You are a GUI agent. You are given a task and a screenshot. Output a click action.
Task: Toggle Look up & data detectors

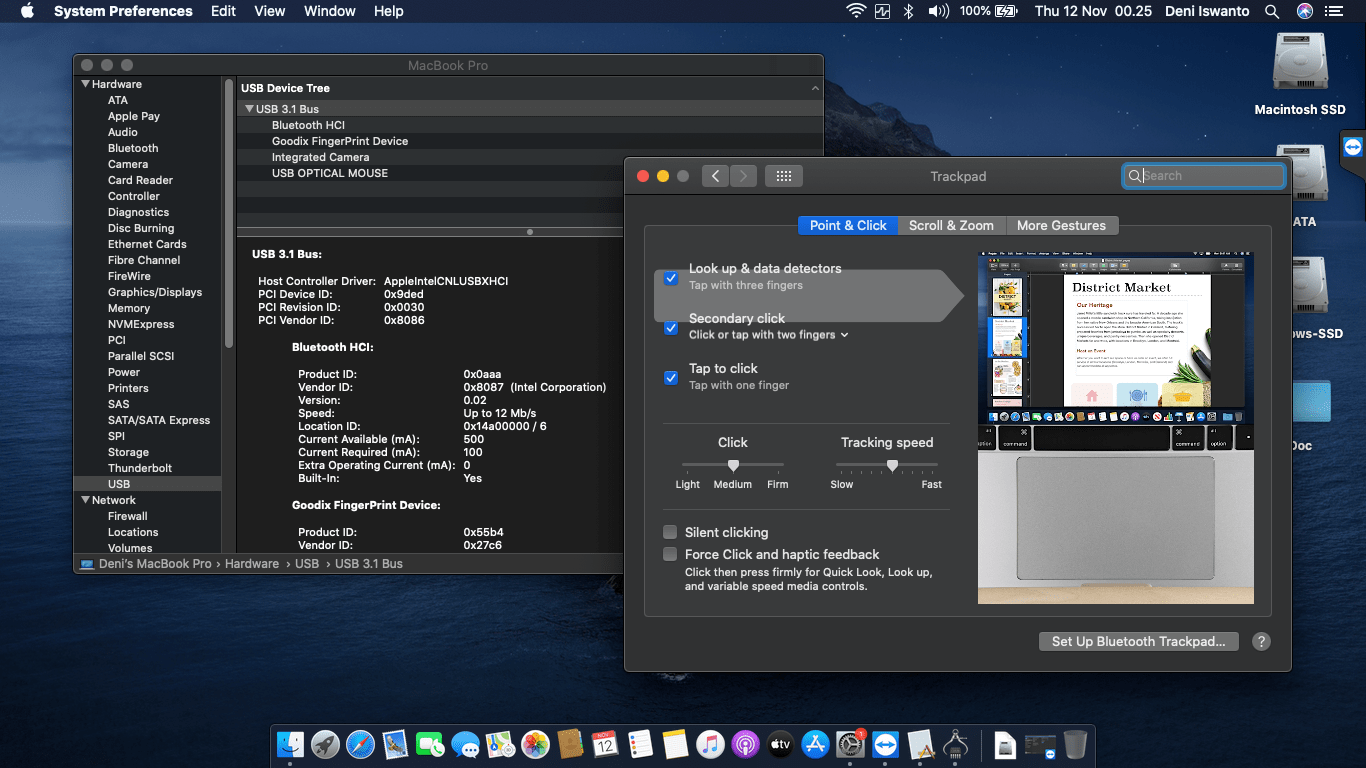671,278
